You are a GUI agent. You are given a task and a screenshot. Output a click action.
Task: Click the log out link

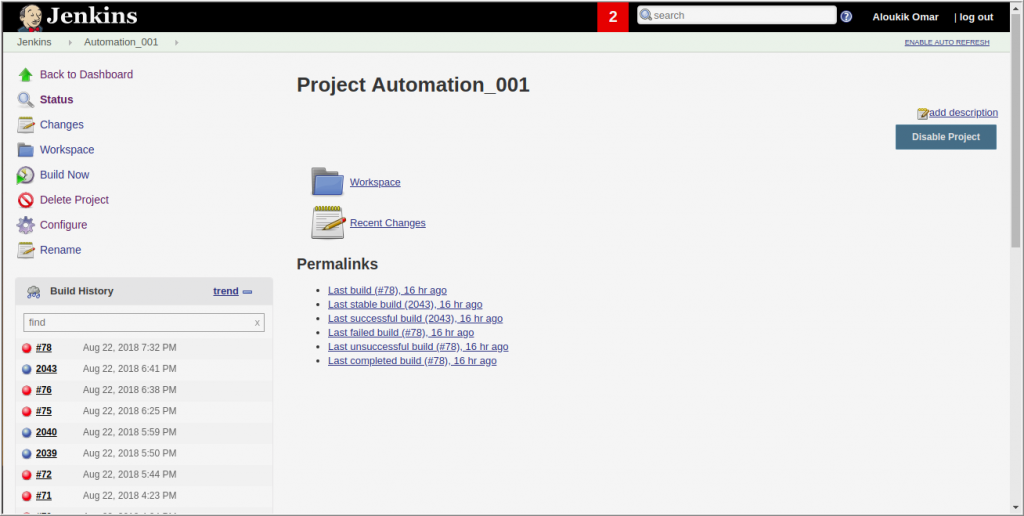(976, 17)
